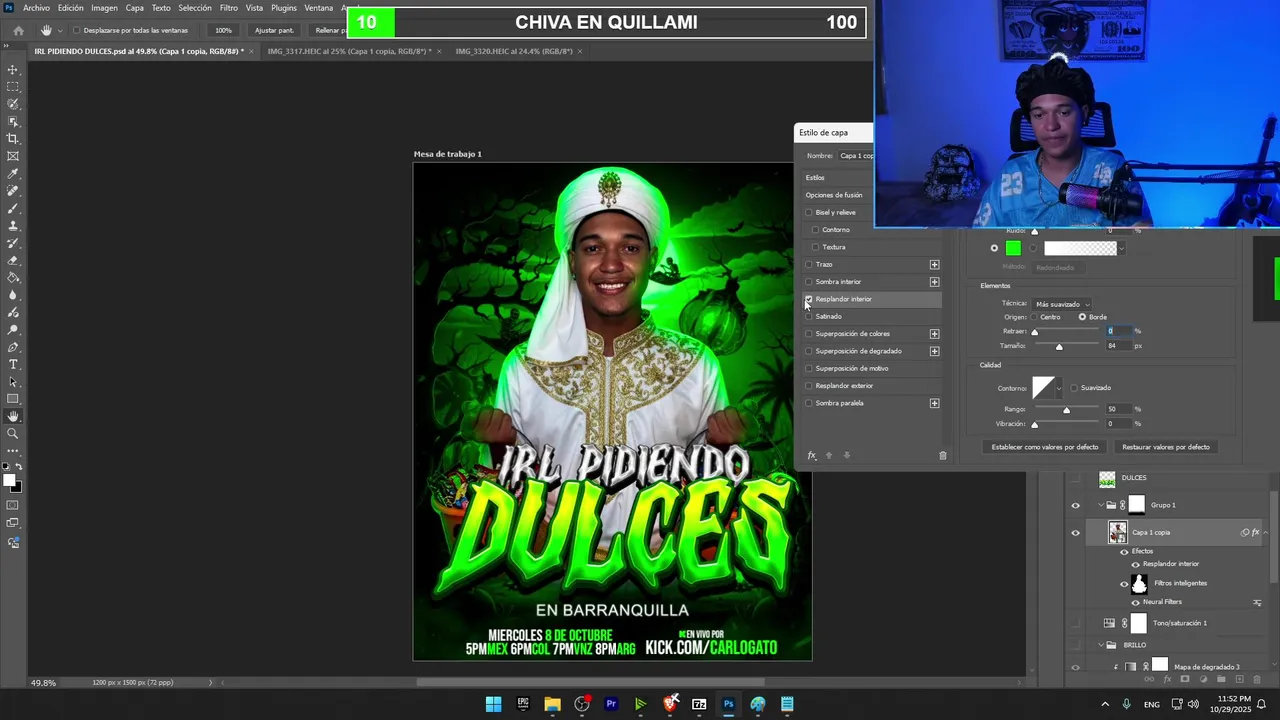The height and width of the screenshot is (720, 1280).
Task: Enable the Trazo style checkbox
Action: pyautogui.click(x=809, y=265)
